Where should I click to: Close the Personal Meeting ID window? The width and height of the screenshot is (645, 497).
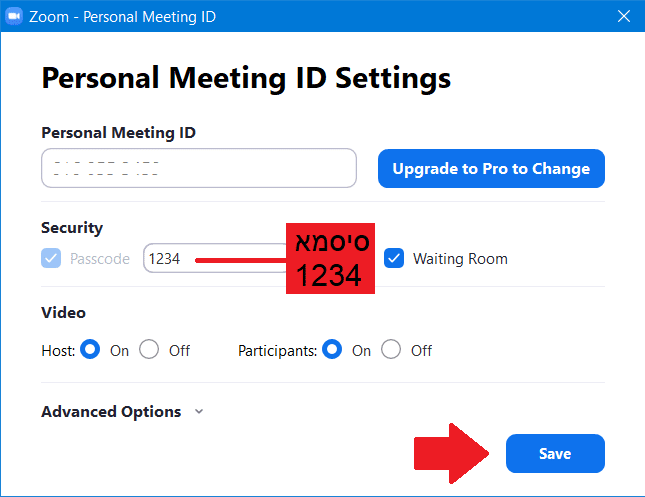(623, 17)
